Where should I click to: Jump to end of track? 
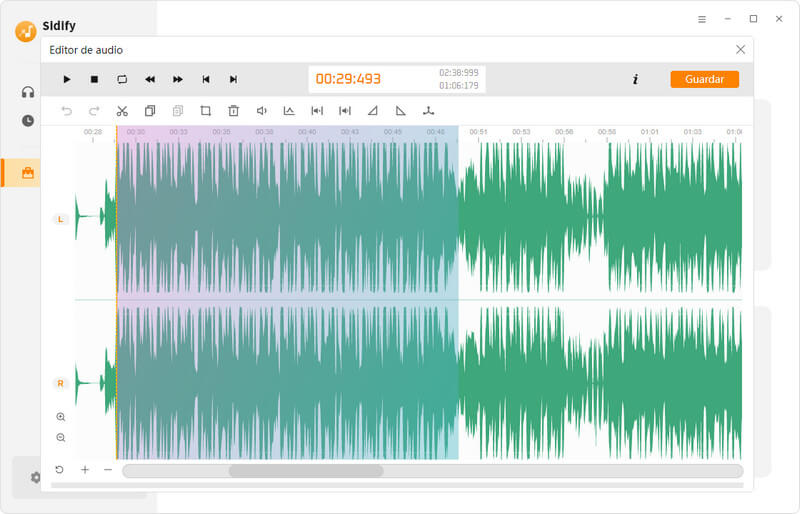point(233,79)
